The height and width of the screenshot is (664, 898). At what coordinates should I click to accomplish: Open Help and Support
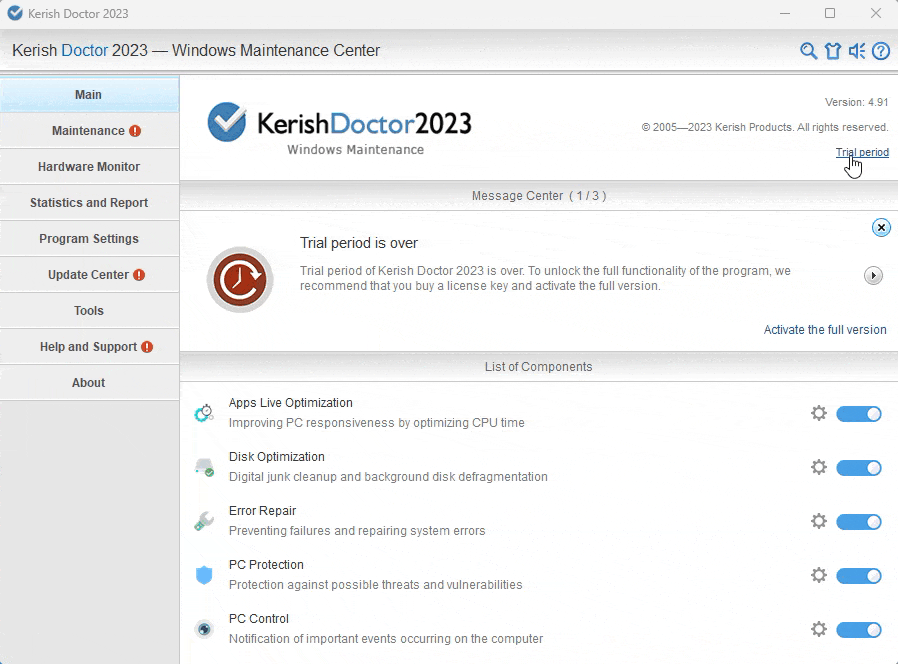pos(89,347)
